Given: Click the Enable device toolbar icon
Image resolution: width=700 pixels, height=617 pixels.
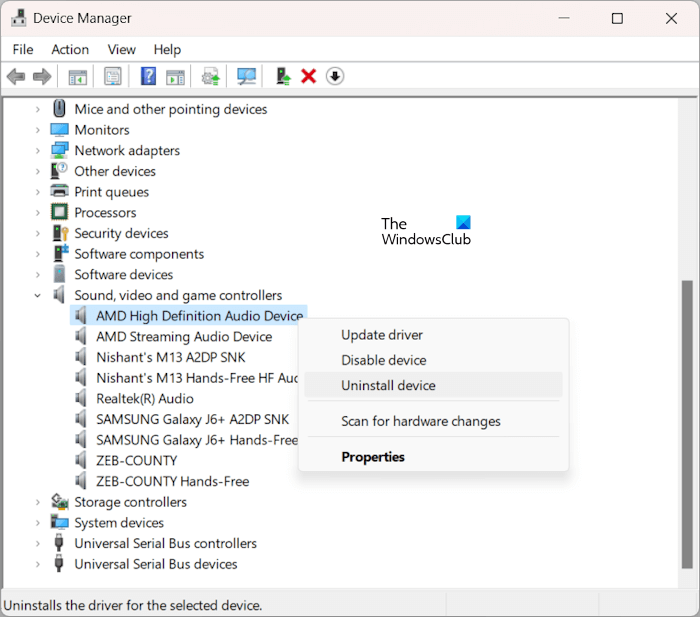Looking at the screenshot, I should pyautogui.click(x=283, y=76).
